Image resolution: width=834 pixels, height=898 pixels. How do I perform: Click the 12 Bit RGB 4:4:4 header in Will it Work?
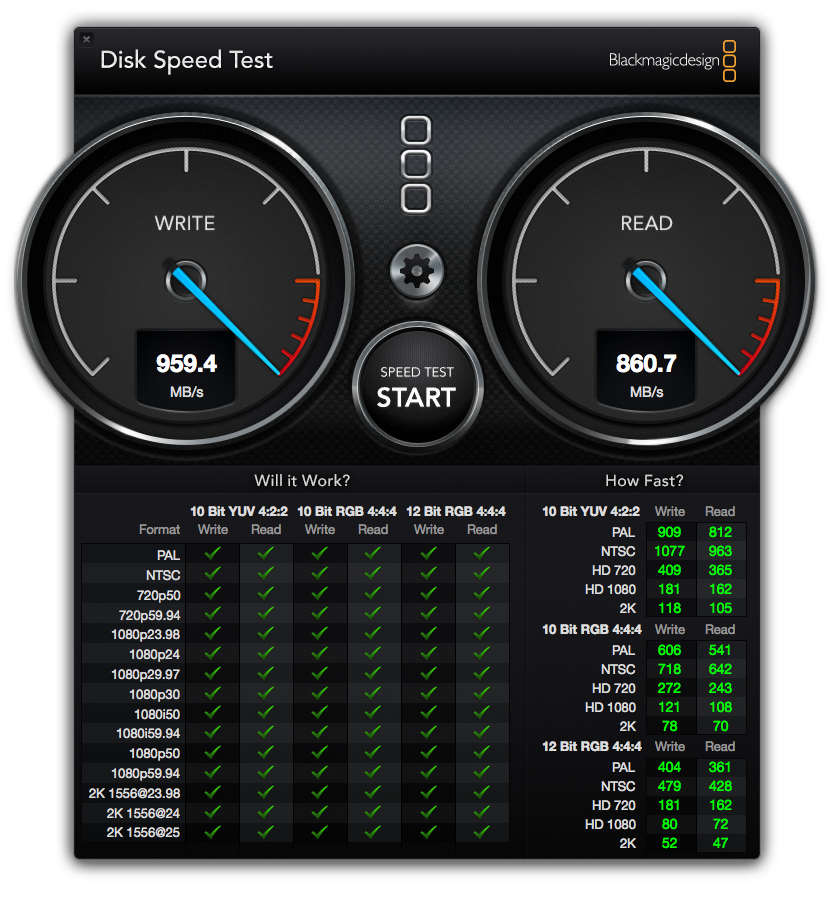pos(456,511)
